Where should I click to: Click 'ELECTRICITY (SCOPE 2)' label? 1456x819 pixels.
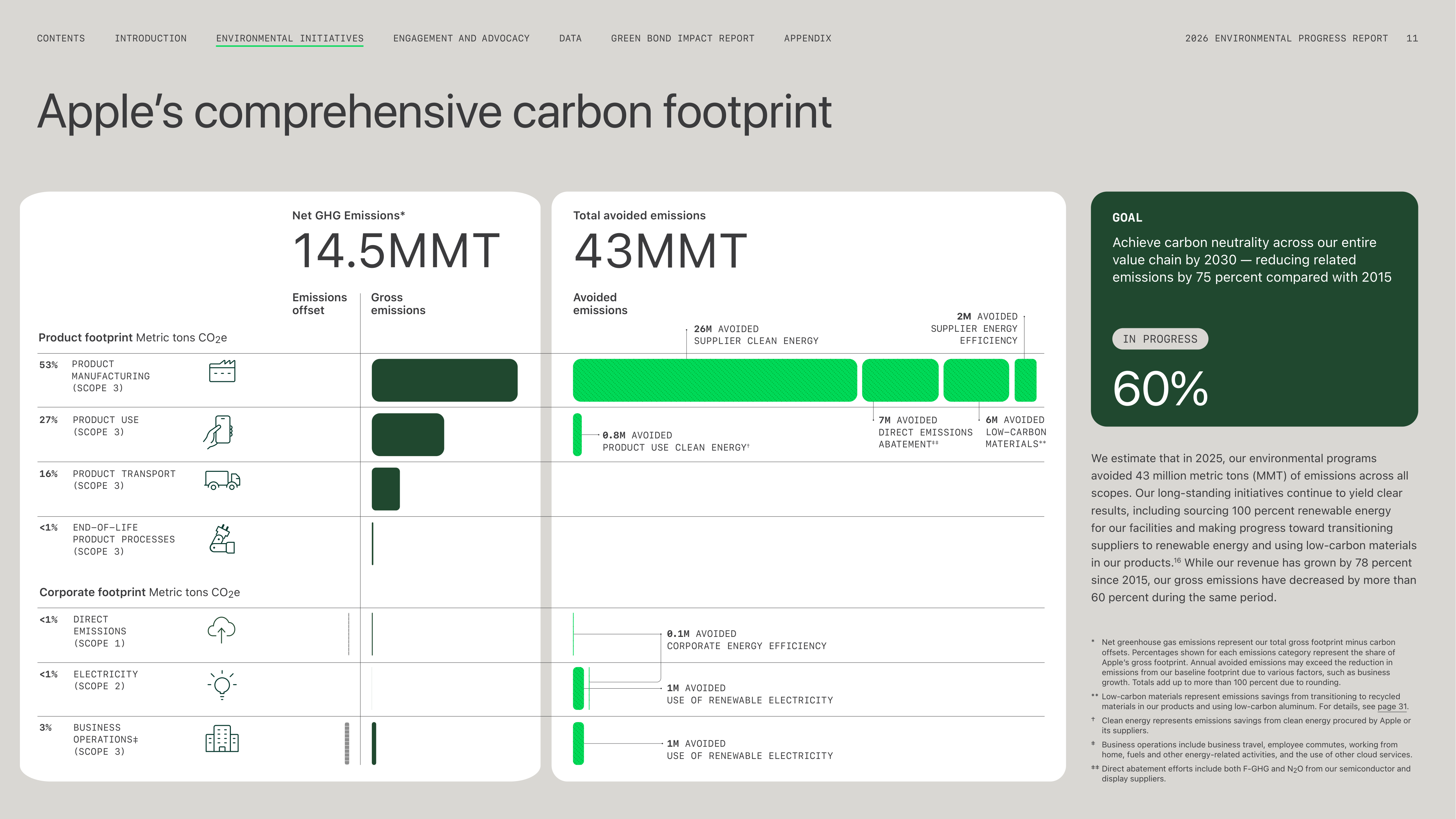(106, 680)
